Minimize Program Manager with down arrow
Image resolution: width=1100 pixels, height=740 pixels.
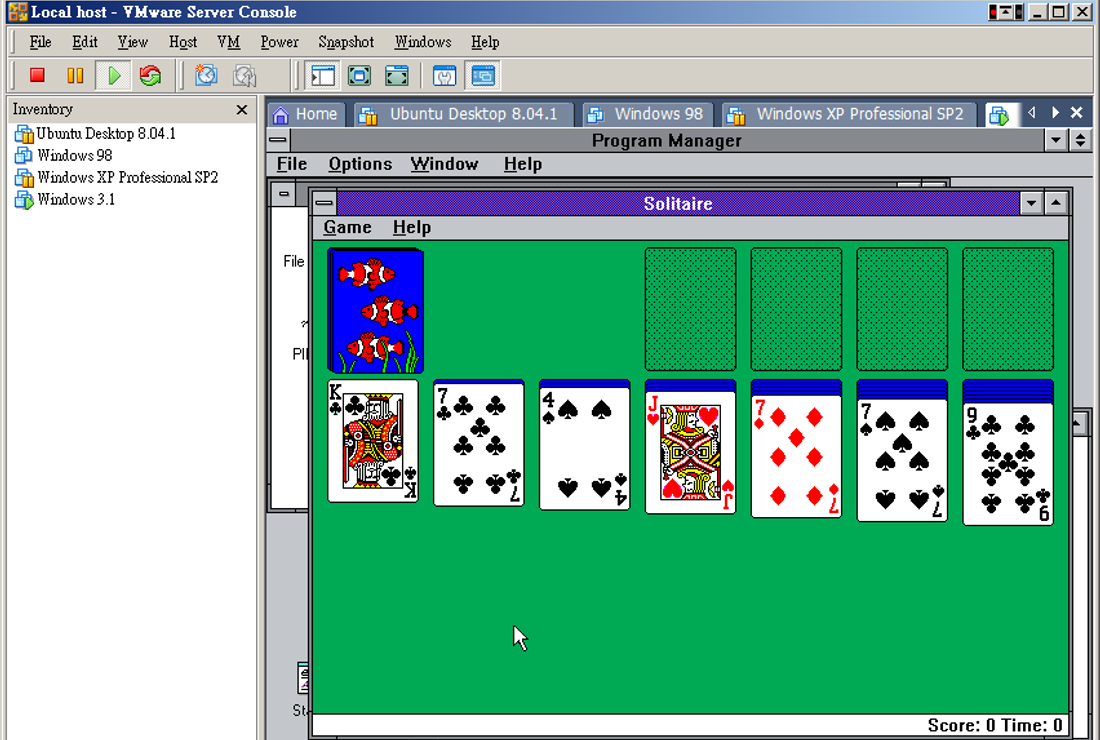1056,140
